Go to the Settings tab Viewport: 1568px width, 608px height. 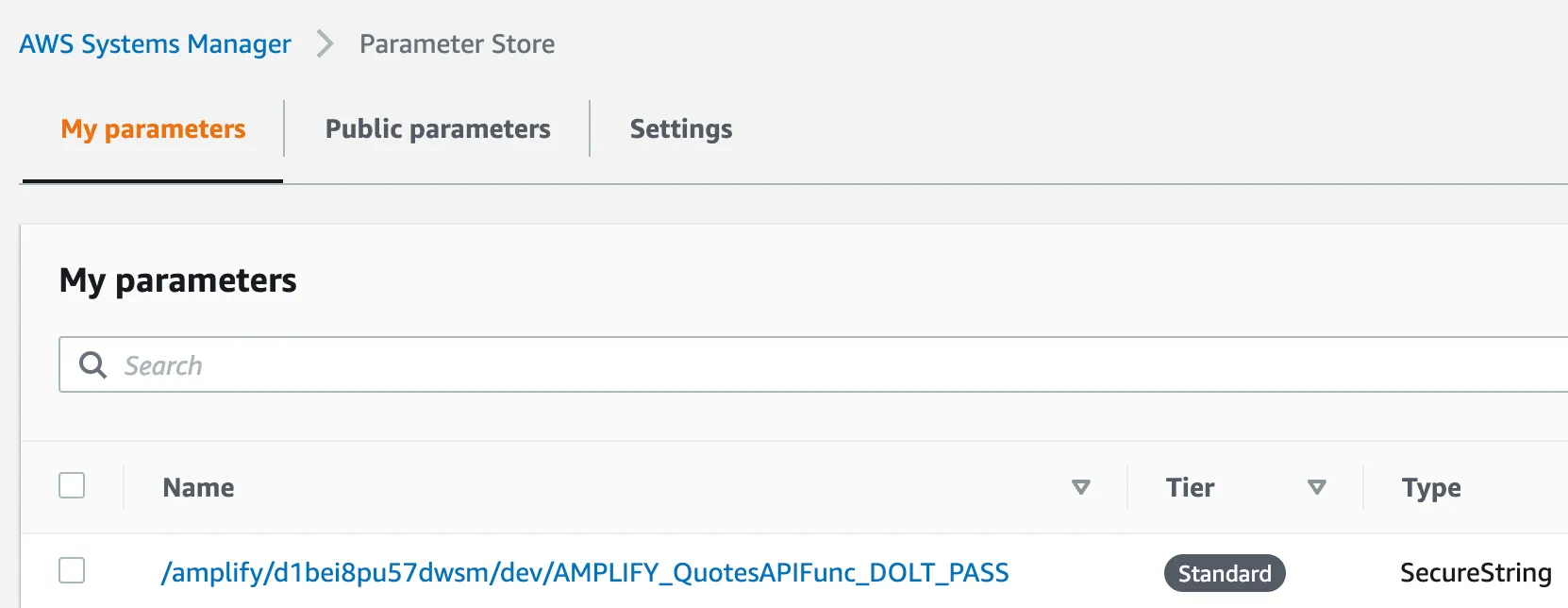(x=681, y=129)
